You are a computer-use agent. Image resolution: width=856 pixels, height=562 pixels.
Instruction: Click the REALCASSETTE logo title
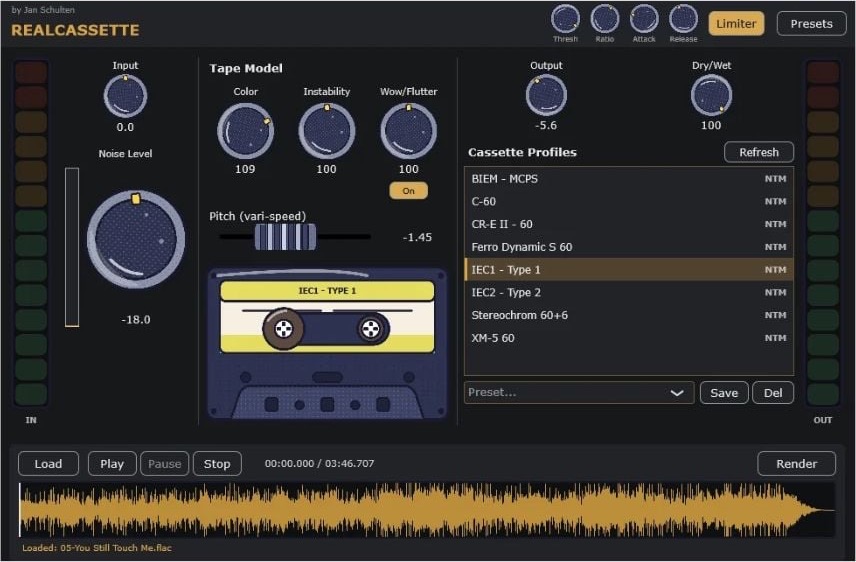(x=75, y=30)
